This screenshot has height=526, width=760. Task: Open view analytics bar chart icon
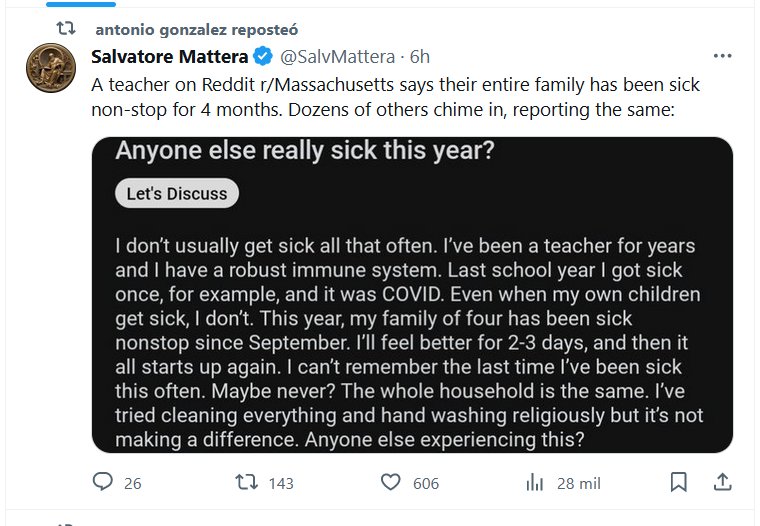[534, 482]
